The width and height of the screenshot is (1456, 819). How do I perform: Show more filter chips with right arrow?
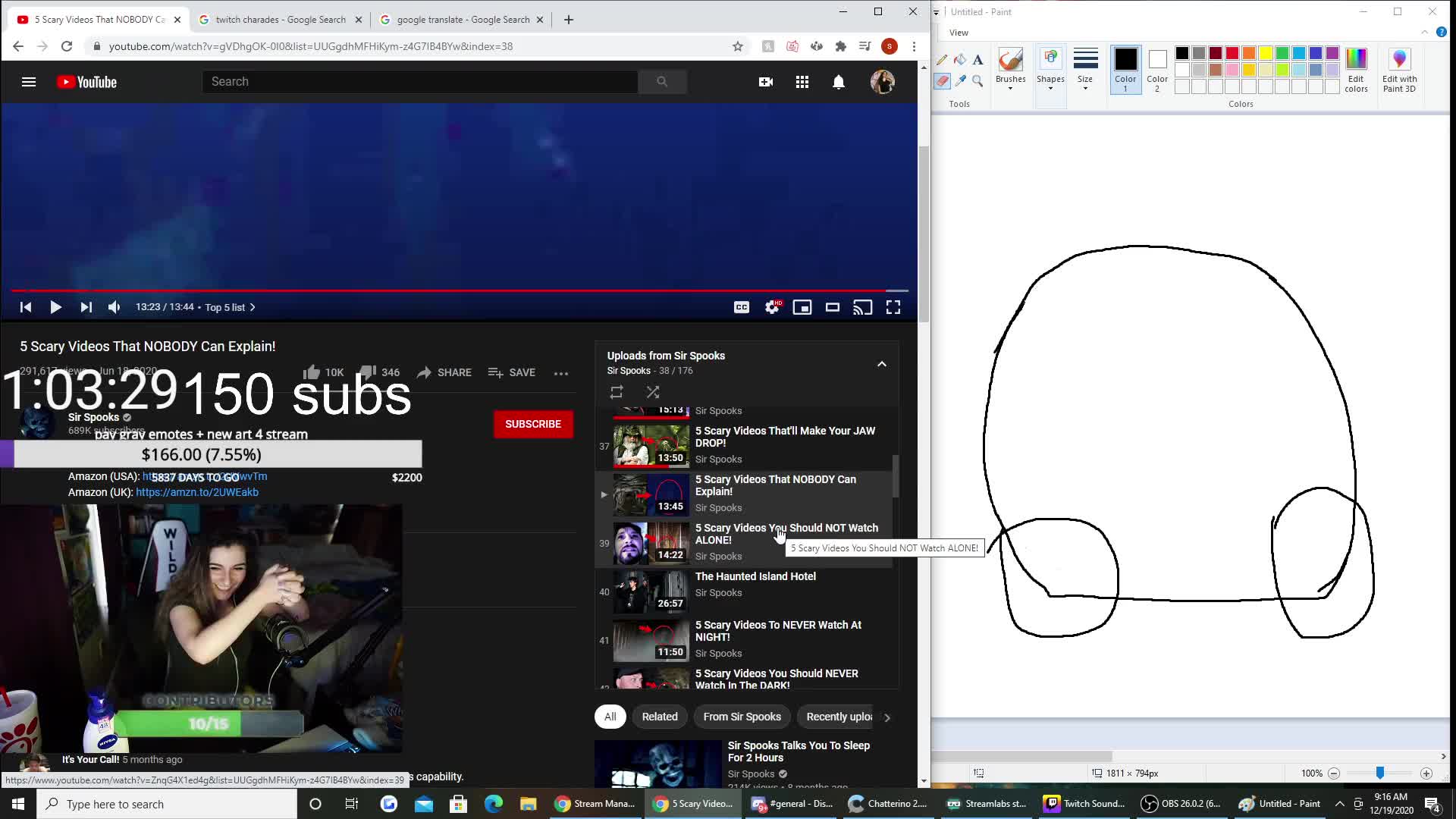pos(886,717)
